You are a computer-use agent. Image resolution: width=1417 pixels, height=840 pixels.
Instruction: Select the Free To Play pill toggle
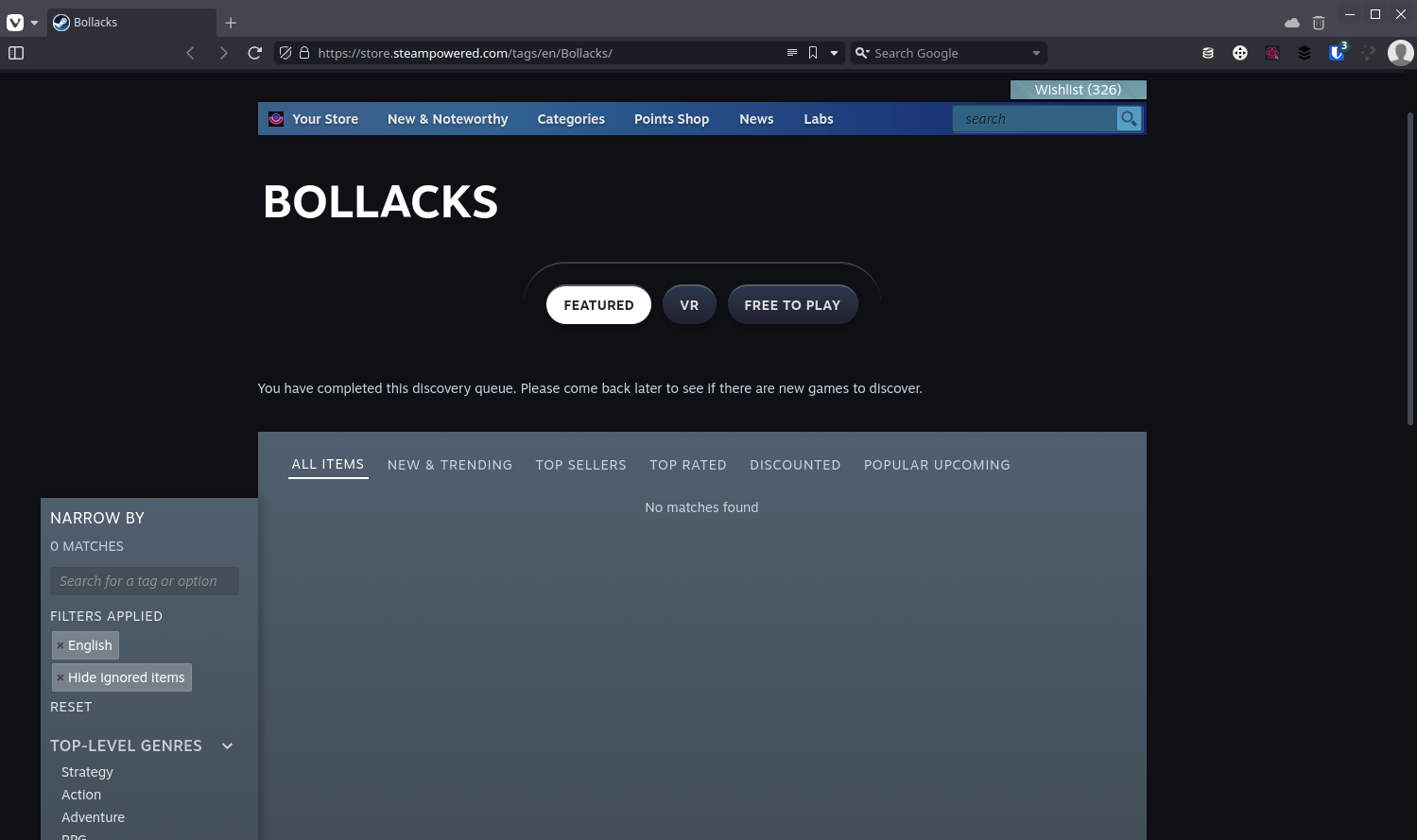click(x=791, y=305)
